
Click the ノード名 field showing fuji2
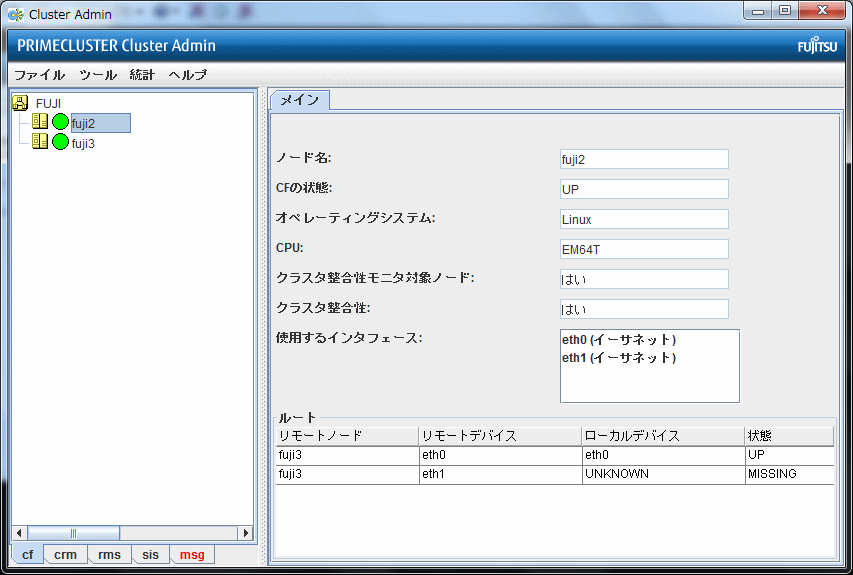coord(644,159)
